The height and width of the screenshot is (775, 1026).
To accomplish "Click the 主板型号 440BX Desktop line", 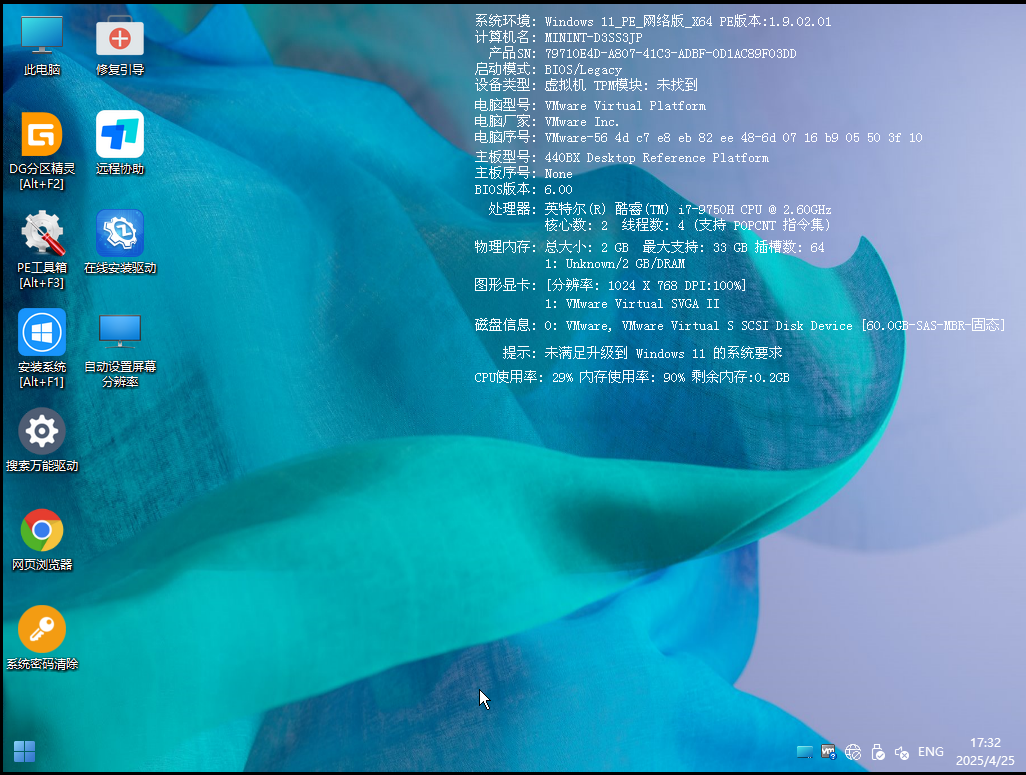I will pyautogui.click(x=622, y=158).
